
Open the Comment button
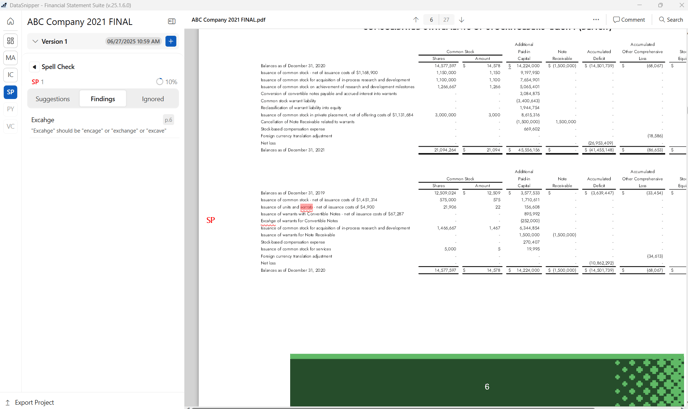pos(629,20)
